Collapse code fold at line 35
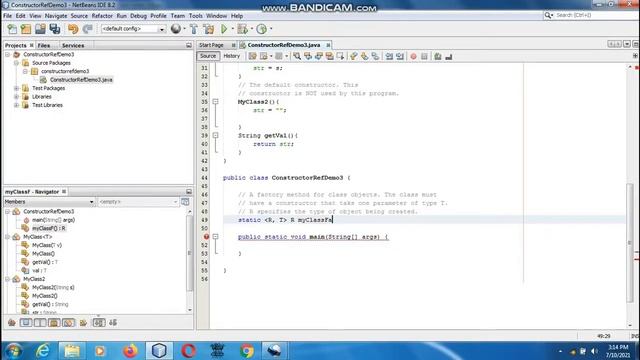The image size is (640, 360). click(215, 102)
